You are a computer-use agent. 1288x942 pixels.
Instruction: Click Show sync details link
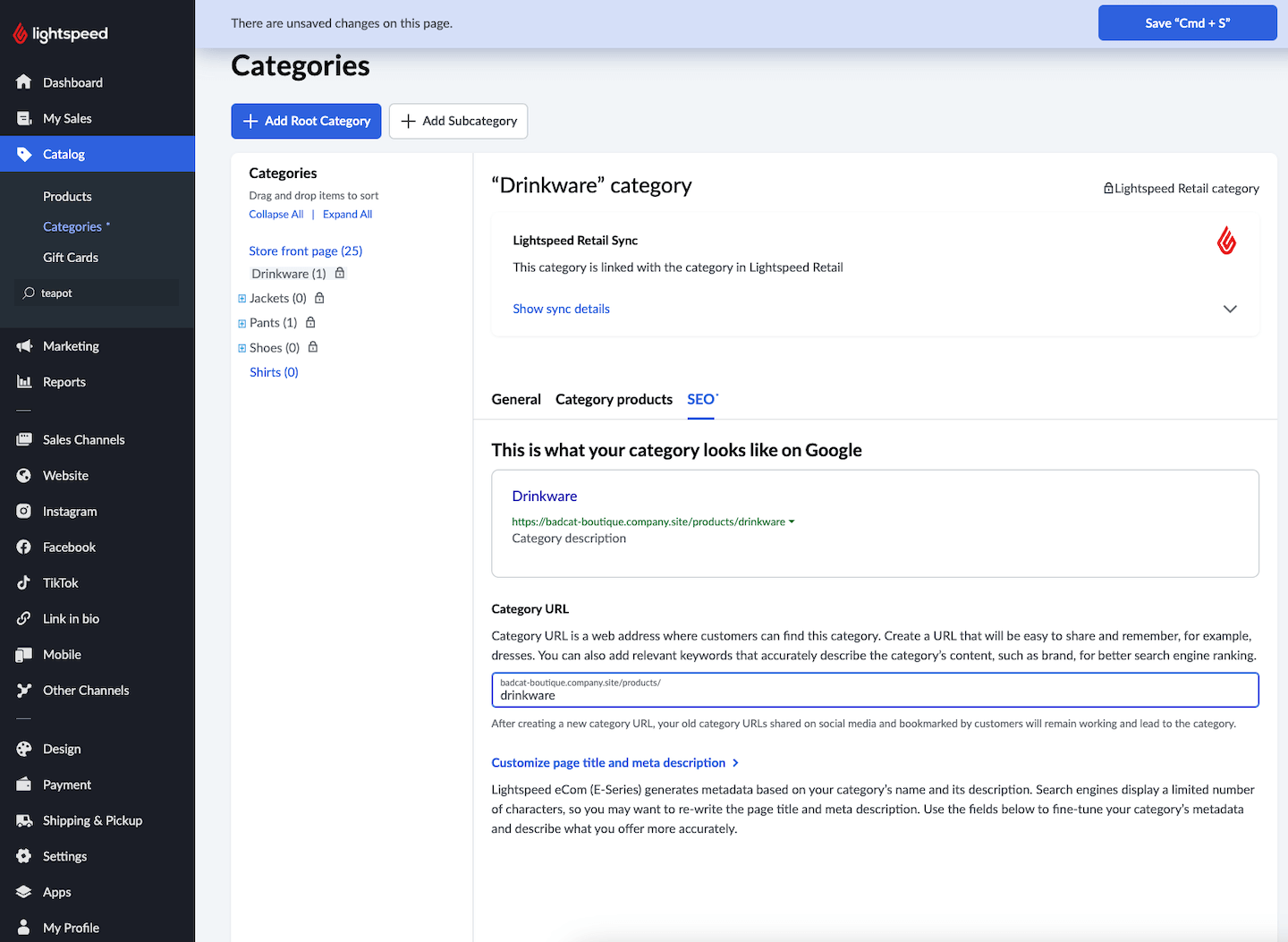point(561,309)
